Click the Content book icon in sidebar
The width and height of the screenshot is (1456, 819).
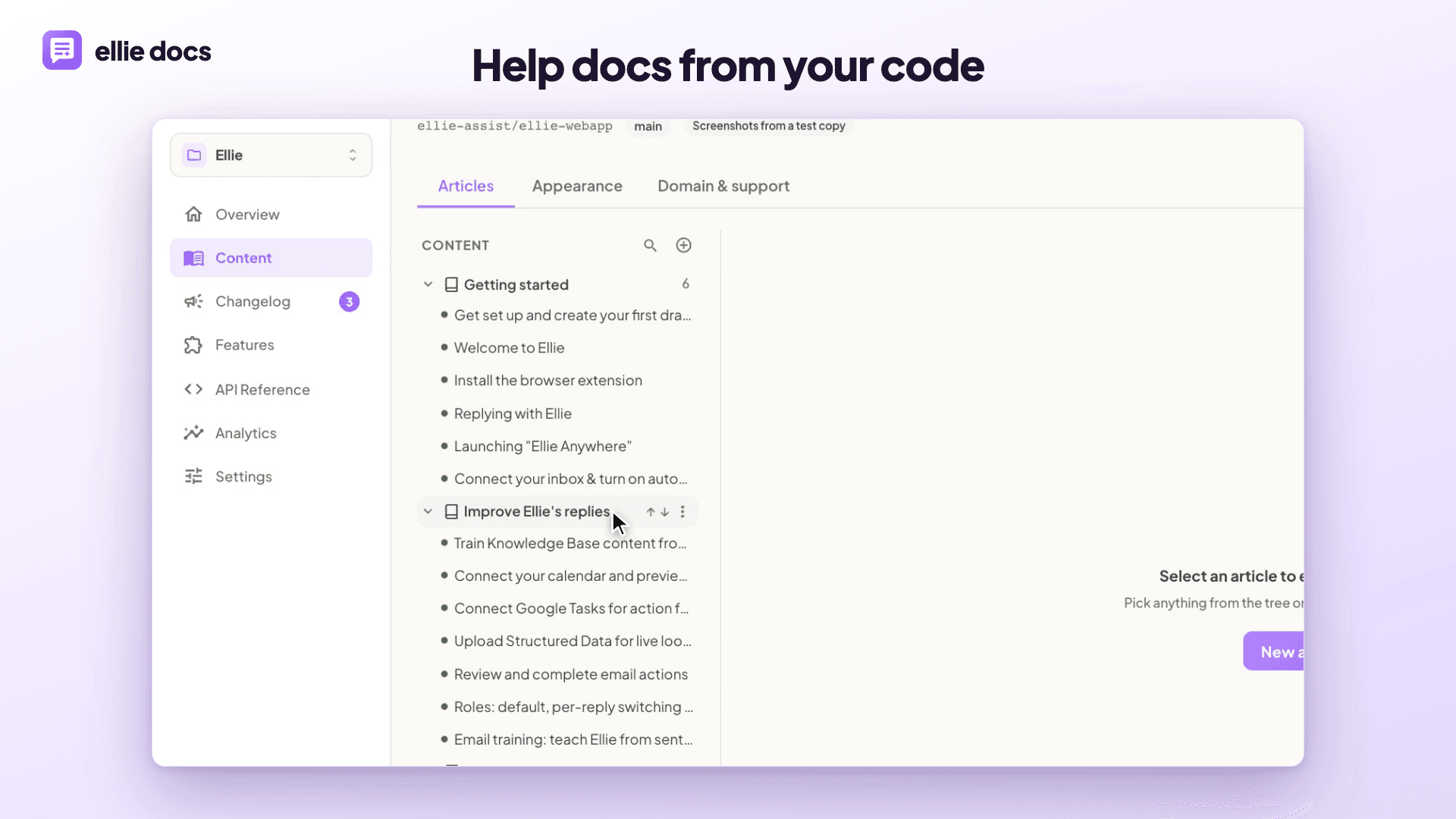coord(193,258)
